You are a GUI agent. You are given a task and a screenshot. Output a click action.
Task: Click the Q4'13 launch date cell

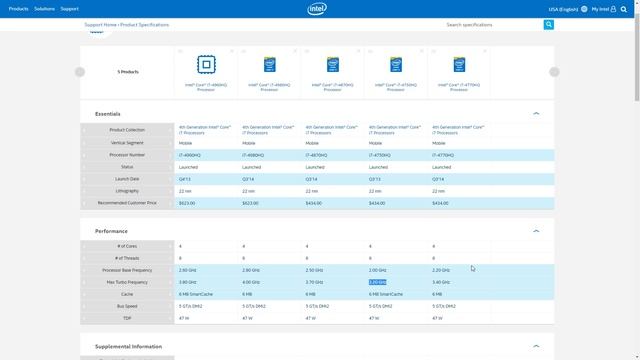click(x=184, y=179)
